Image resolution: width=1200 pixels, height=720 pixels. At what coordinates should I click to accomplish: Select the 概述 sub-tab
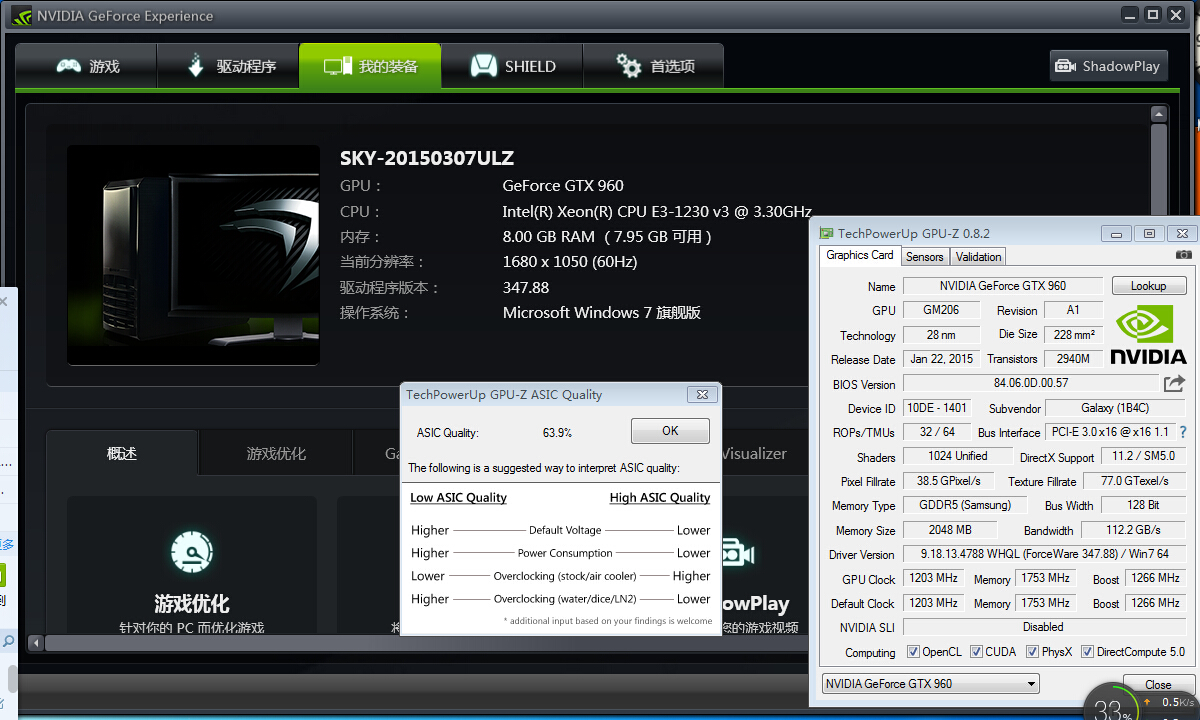tap(122, 453)
